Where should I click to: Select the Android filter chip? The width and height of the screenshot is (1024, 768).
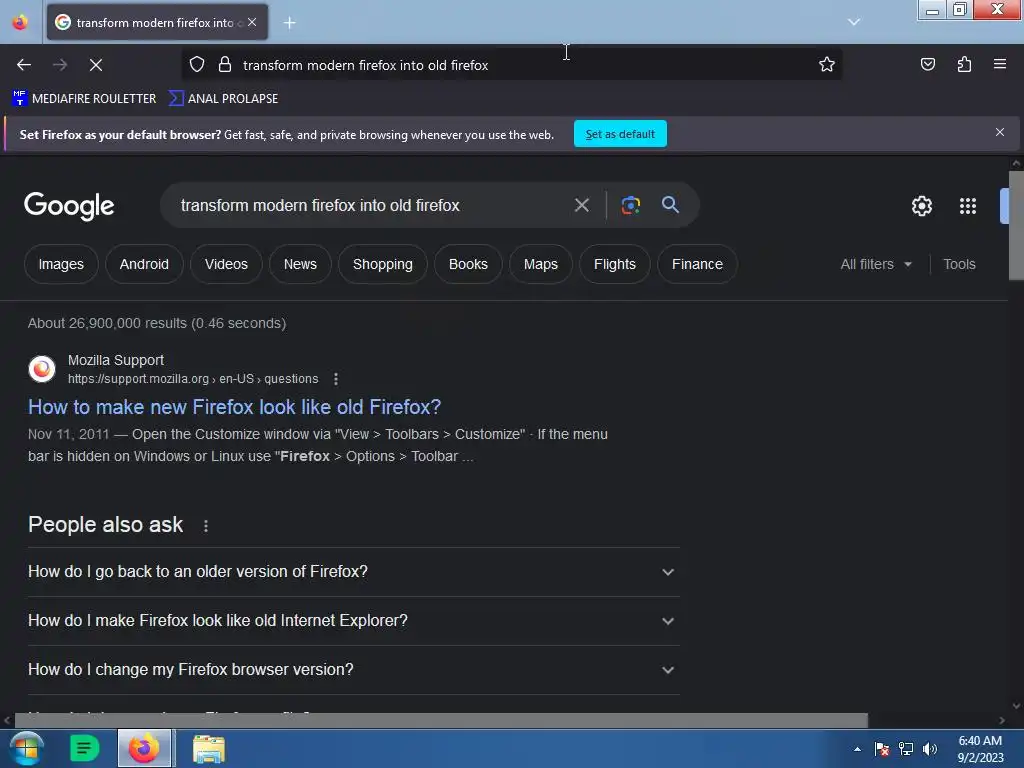tap(144, 264)
